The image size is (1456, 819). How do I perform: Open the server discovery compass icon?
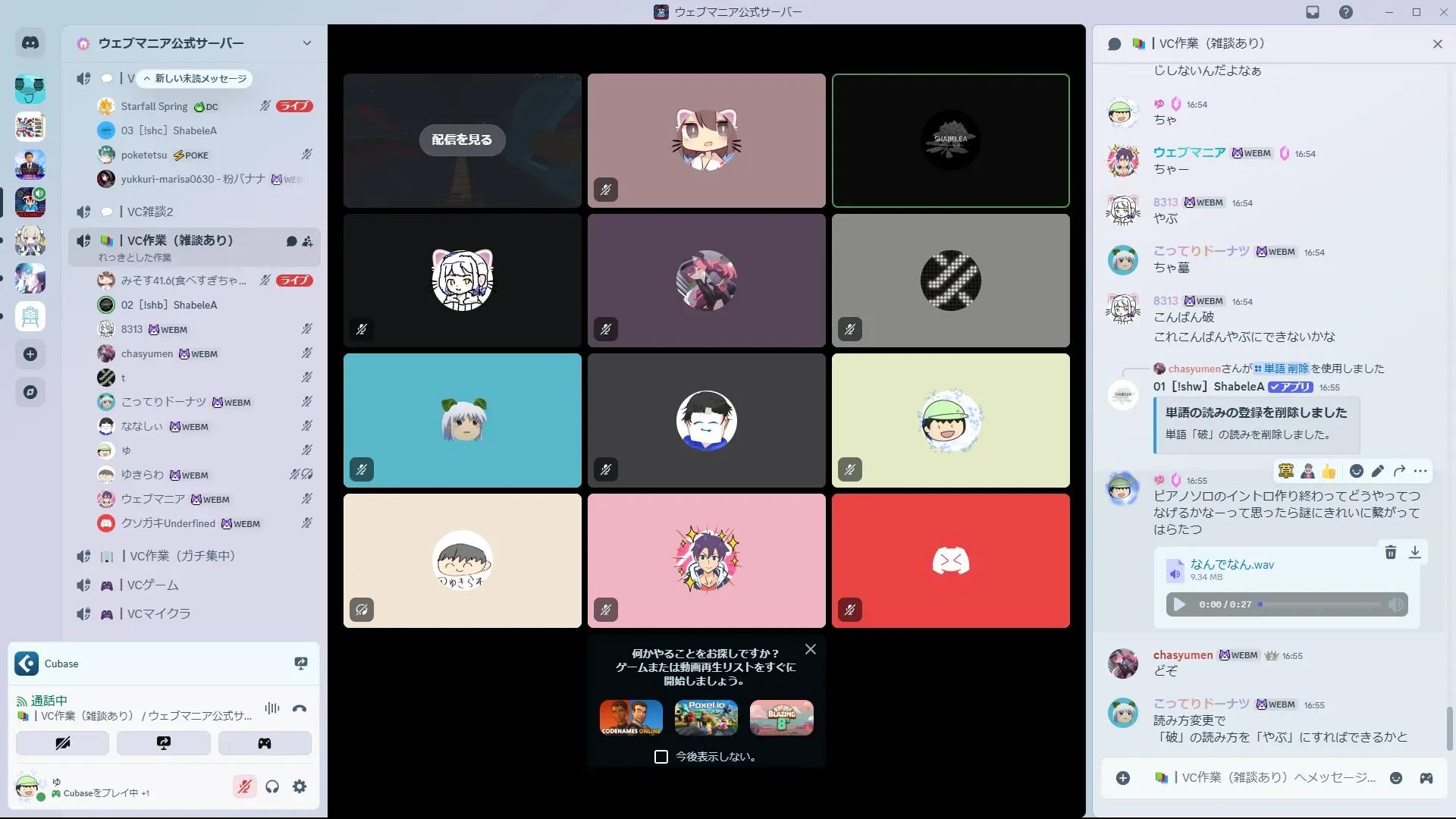[x=30, y=392]
